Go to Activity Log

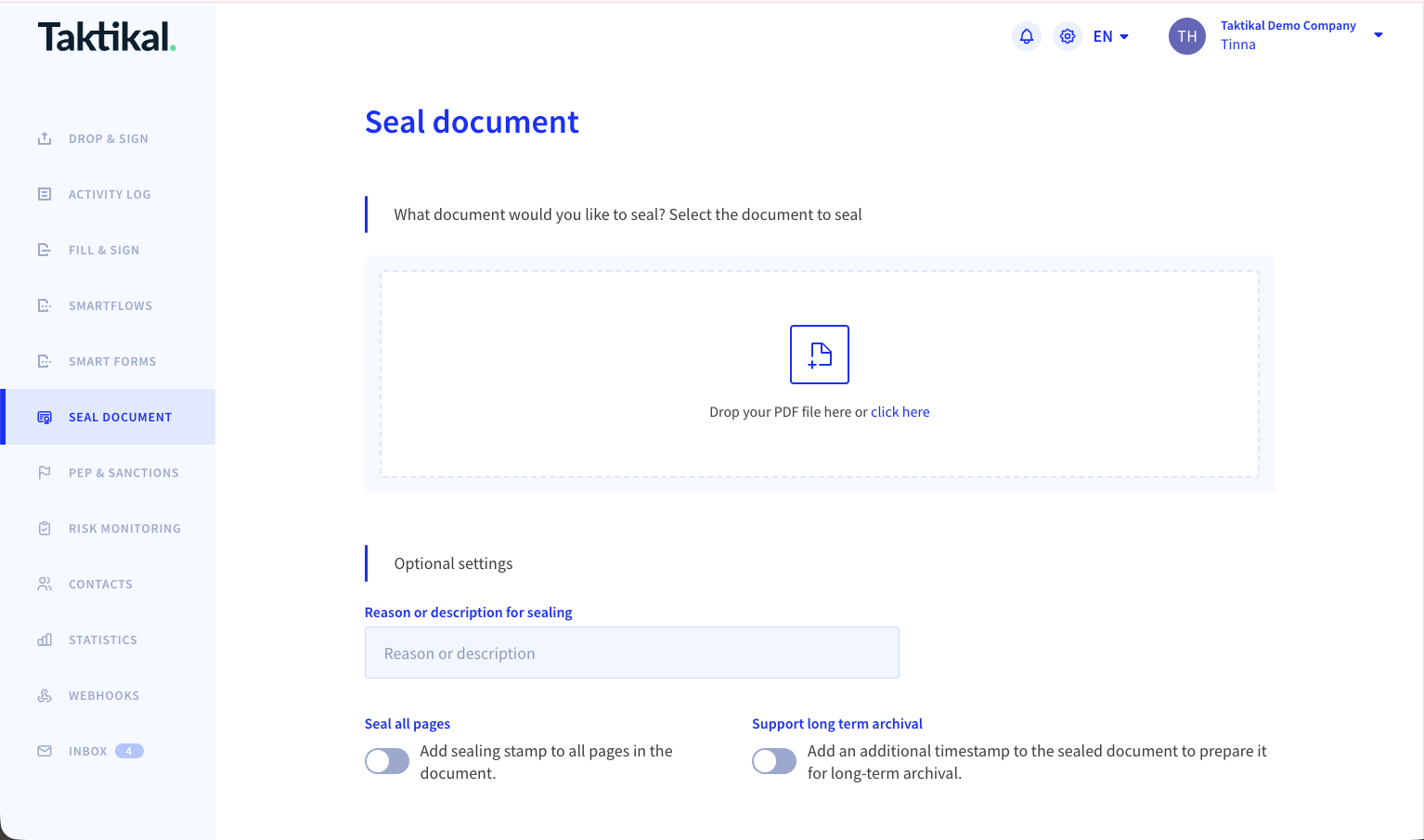(110, 194)
